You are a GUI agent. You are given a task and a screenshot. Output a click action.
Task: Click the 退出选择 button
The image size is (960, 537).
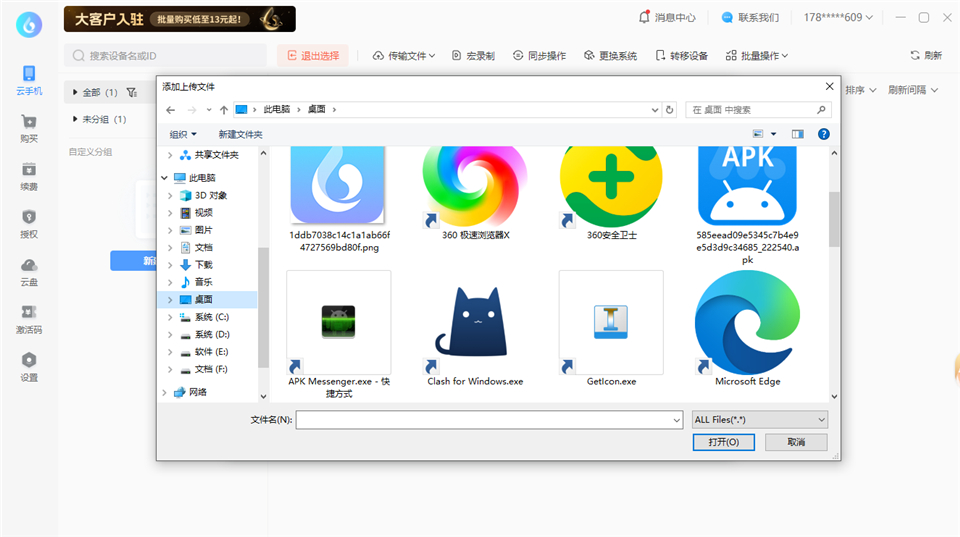(x=313, y=56)
